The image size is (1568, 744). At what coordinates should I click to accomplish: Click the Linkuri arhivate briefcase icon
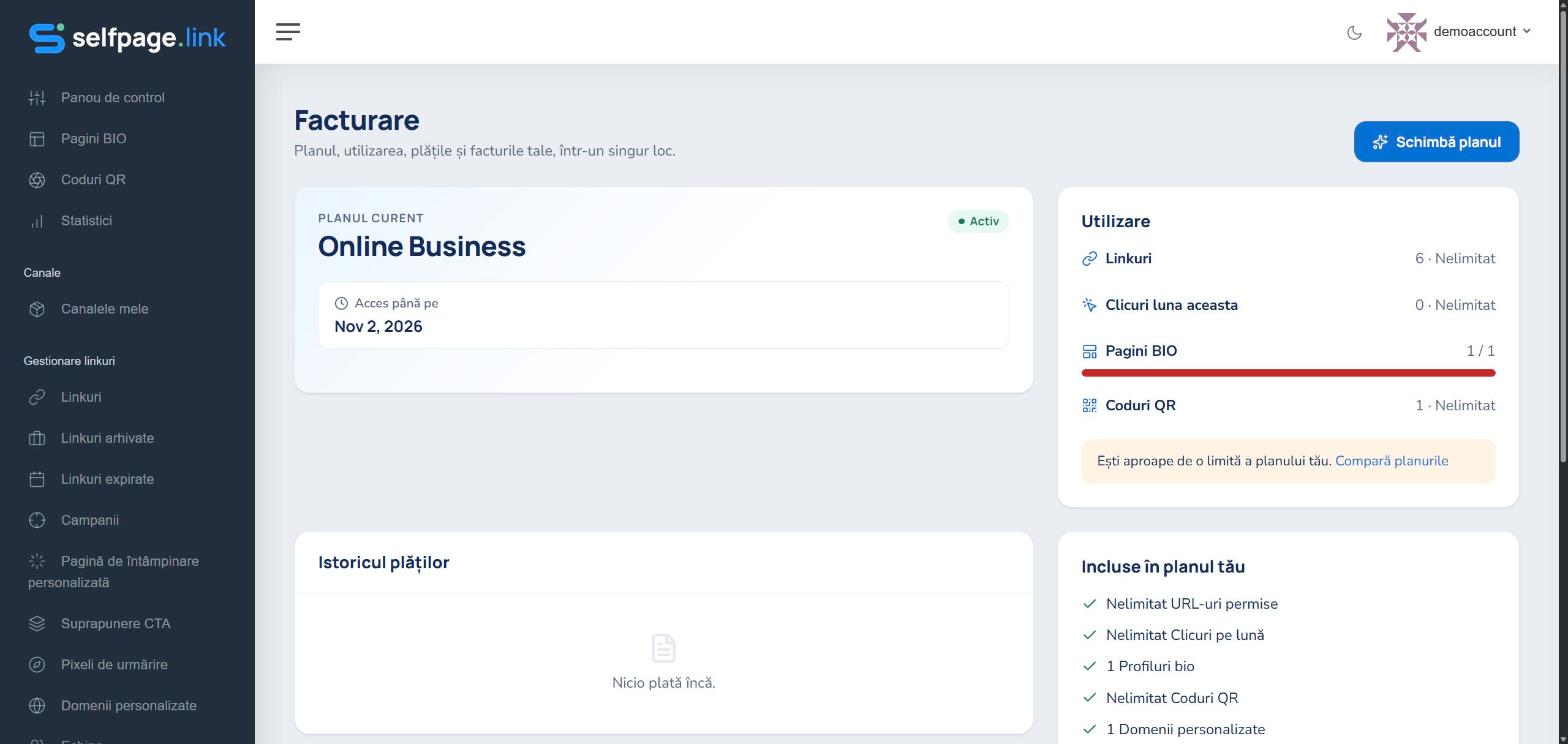37,438
